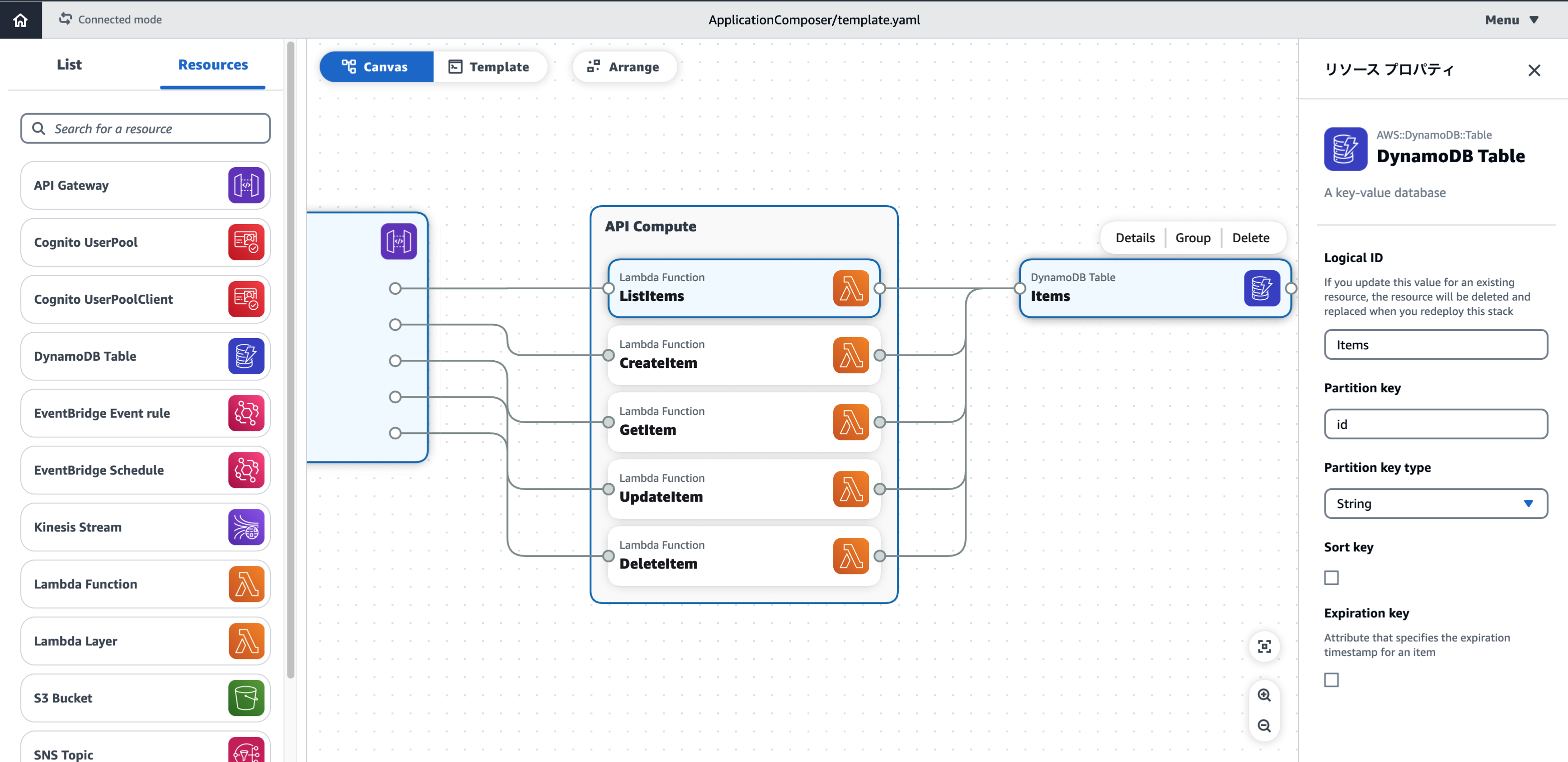The image size is (1568, 762).
Task: Select the ListItems Lambda Function card
Action: coord(744,288)
